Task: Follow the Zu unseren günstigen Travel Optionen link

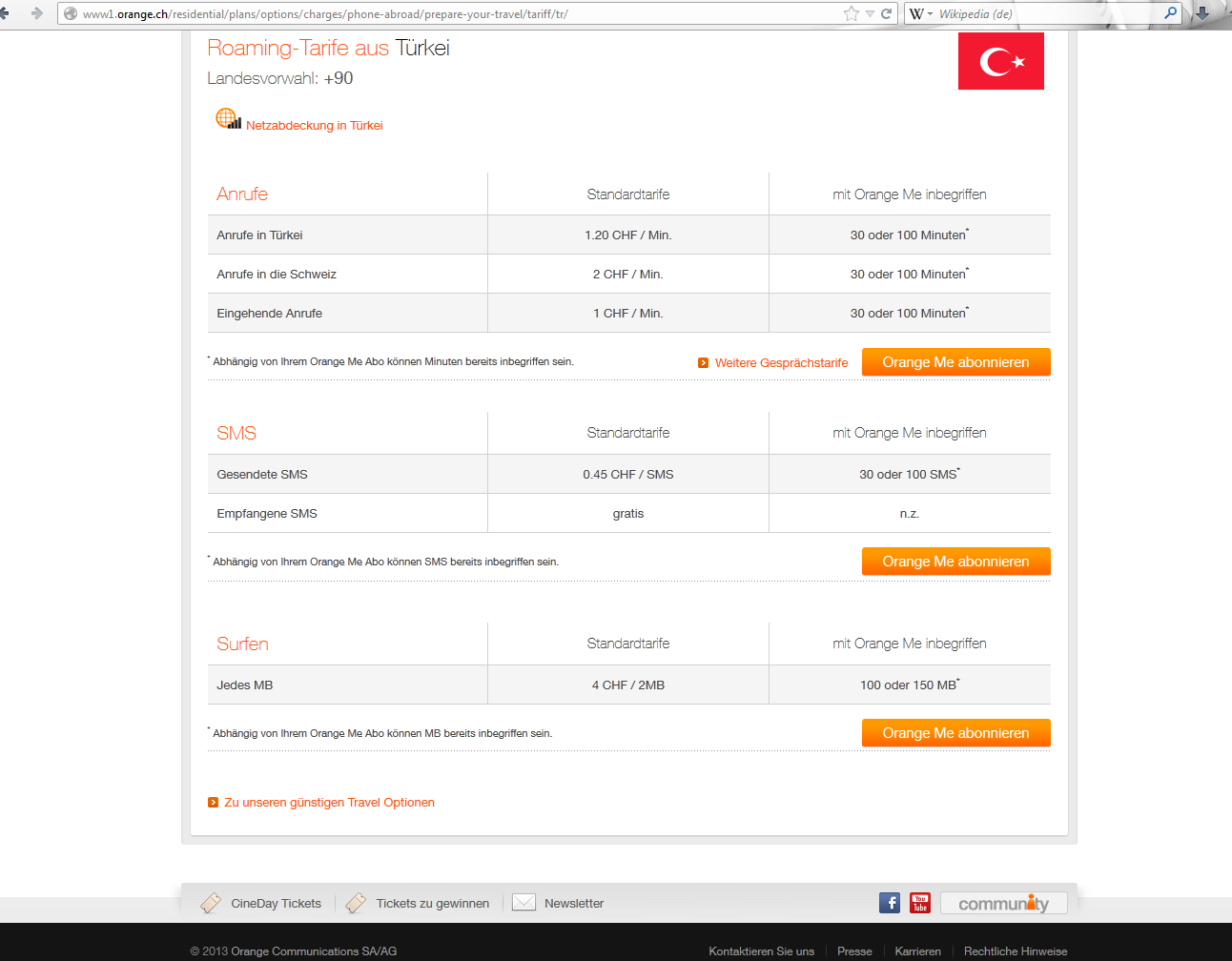Action: click(329, 803)
